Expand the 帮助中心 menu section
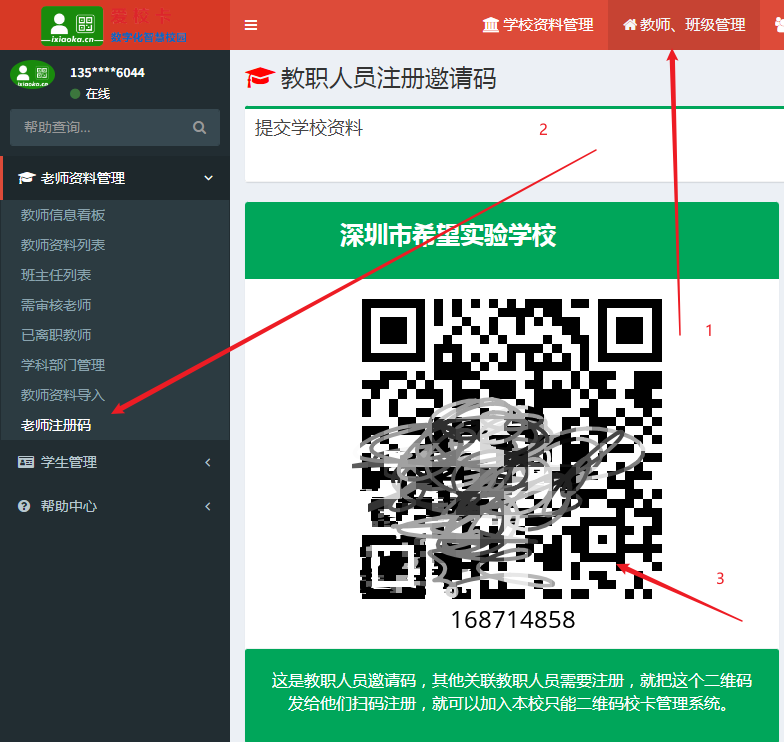784x742 pixels. pos(115,506)
